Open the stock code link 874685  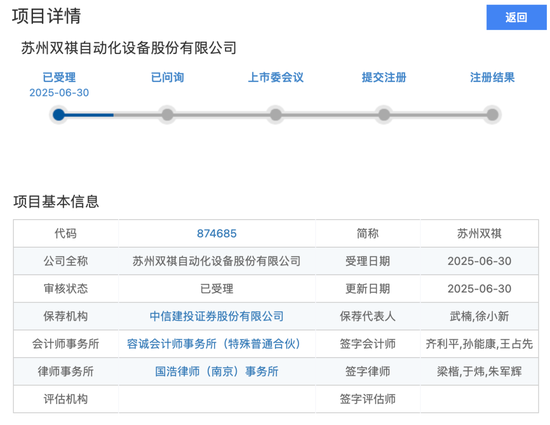[x=217, y=234]
